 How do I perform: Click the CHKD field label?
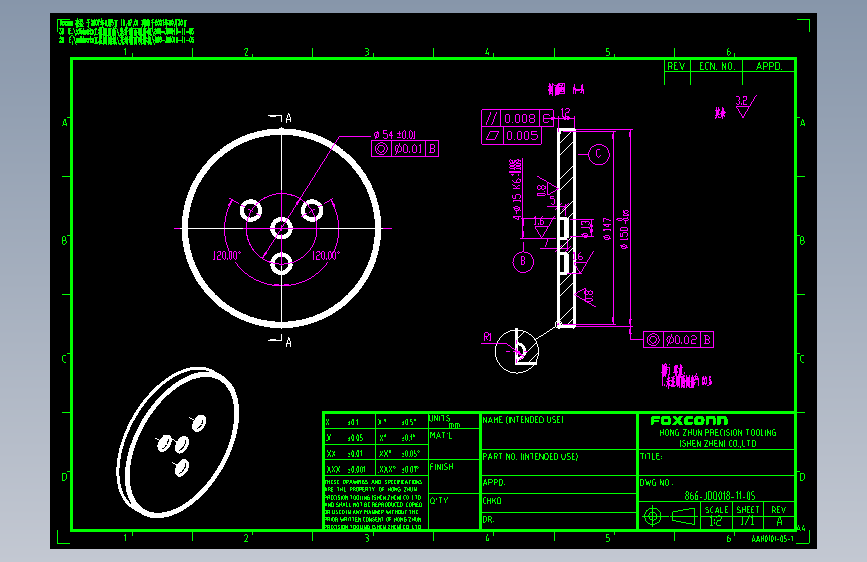pyautogui.click(x=492, y=501)
